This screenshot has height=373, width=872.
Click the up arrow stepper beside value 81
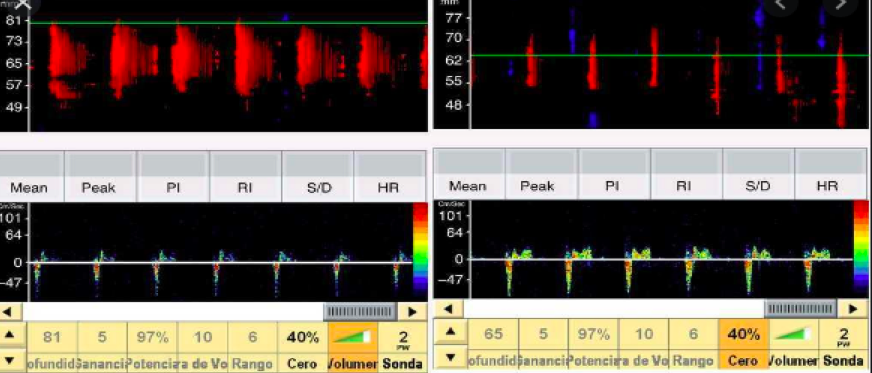pos(13,335)
